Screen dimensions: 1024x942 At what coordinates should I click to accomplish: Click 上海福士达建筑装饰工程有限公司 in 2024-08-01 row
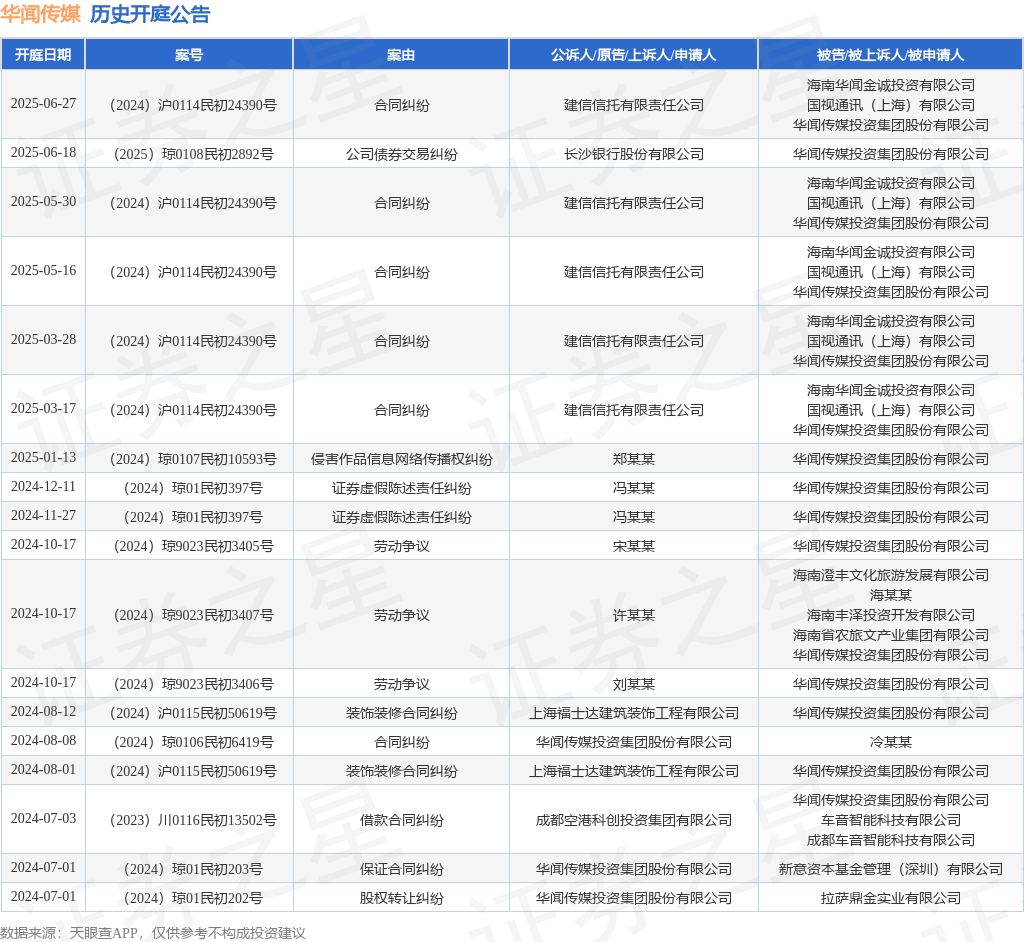point(633,771)
